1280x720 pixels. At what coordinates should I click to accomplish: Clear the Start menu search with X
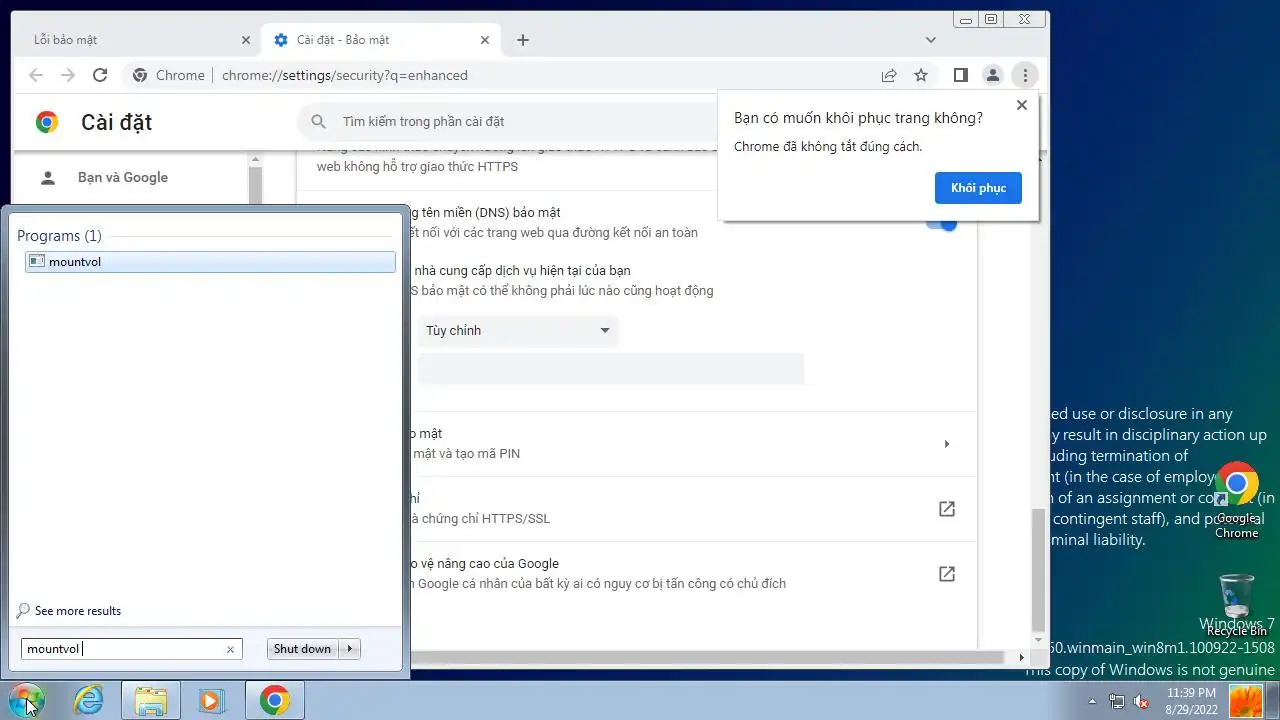pos(230,649)
